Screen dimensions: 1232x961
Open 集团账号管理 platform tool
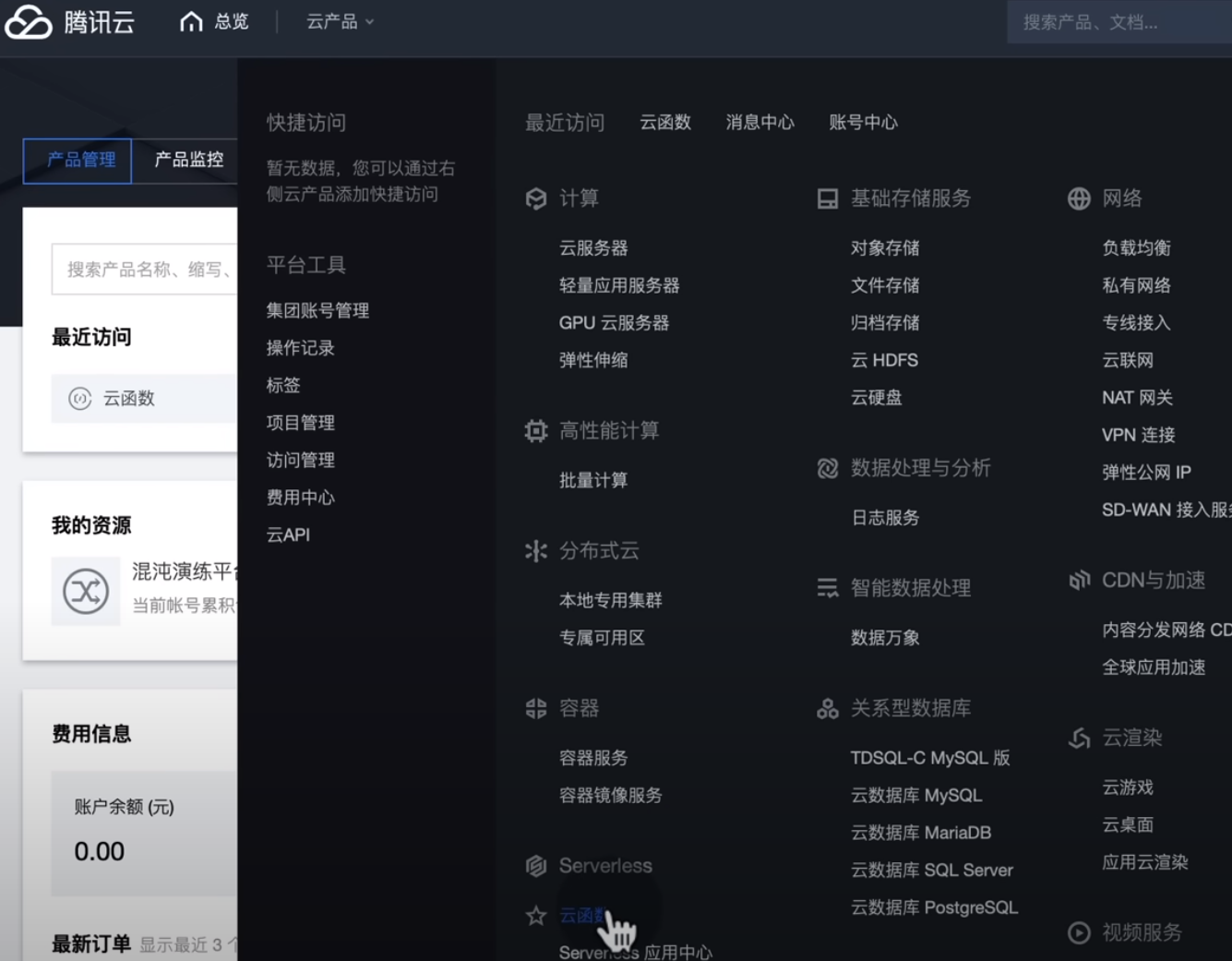pos(317,311)
